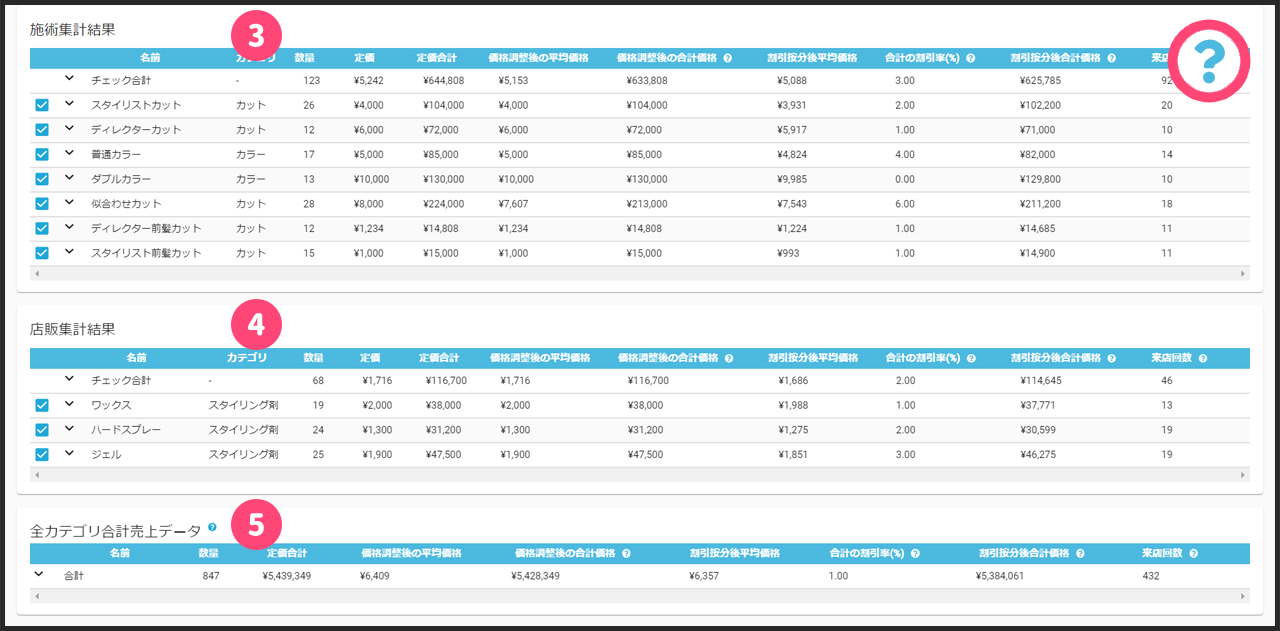Click horizontal scrollbar track under 店販集計結果 table
Viewport: 1280px width, 631px height.
[640, 475]
